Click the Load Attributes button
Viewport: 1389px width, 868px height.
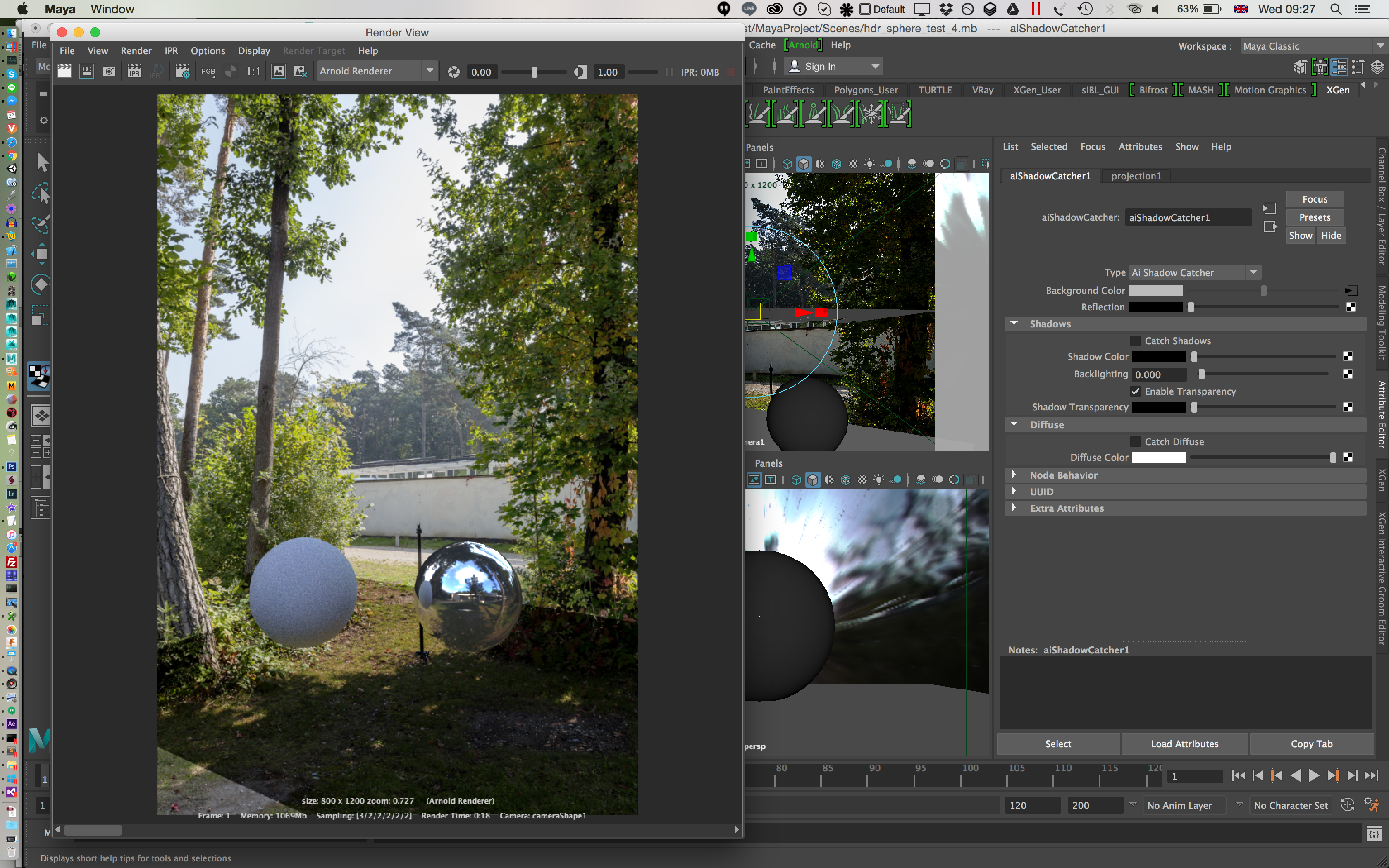point(1184,744)
